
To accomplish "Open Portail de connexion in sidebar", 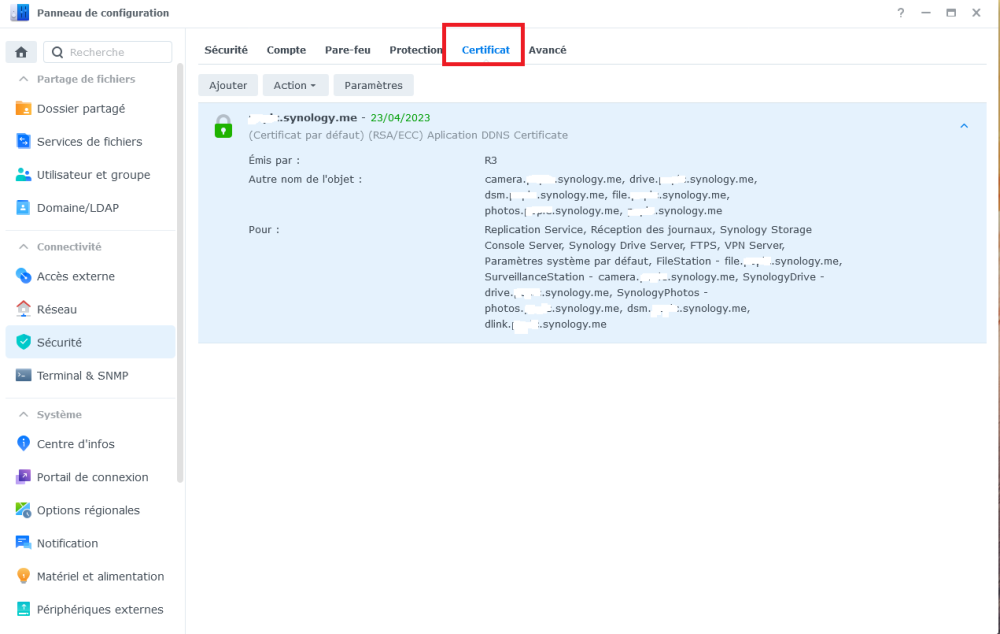I will (91, 477).
